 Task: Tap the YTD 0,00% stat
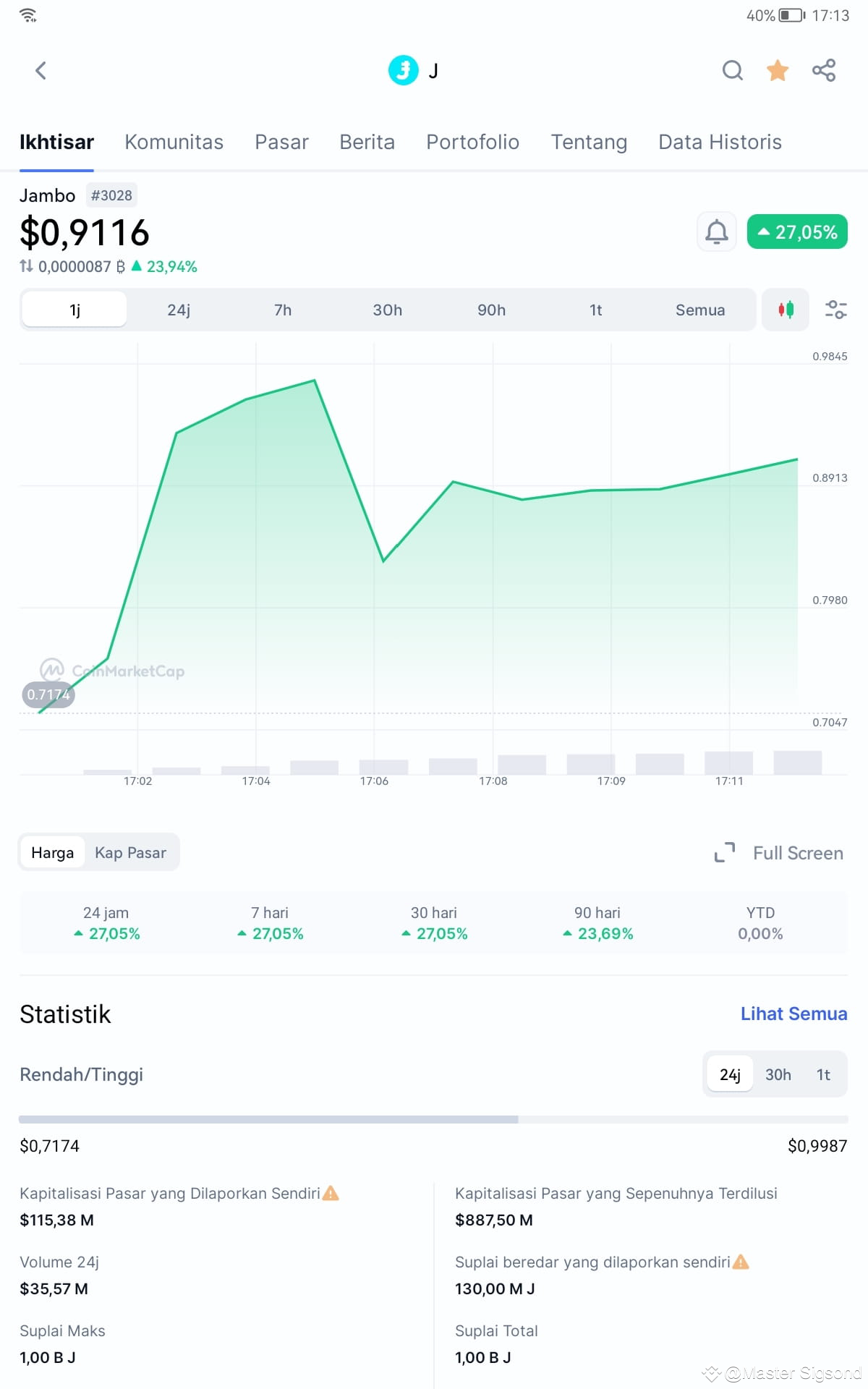tap(760, 923)
